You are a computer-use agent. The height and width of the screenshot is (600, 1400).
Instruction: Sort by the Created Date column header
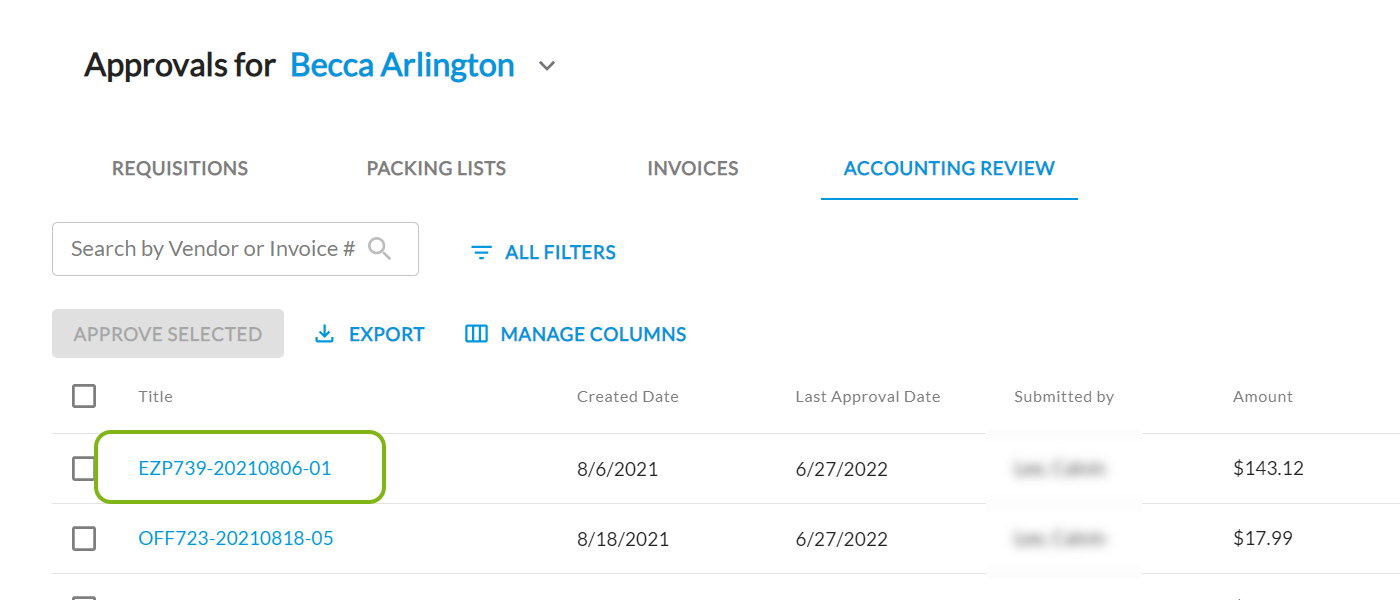point(627,396)
